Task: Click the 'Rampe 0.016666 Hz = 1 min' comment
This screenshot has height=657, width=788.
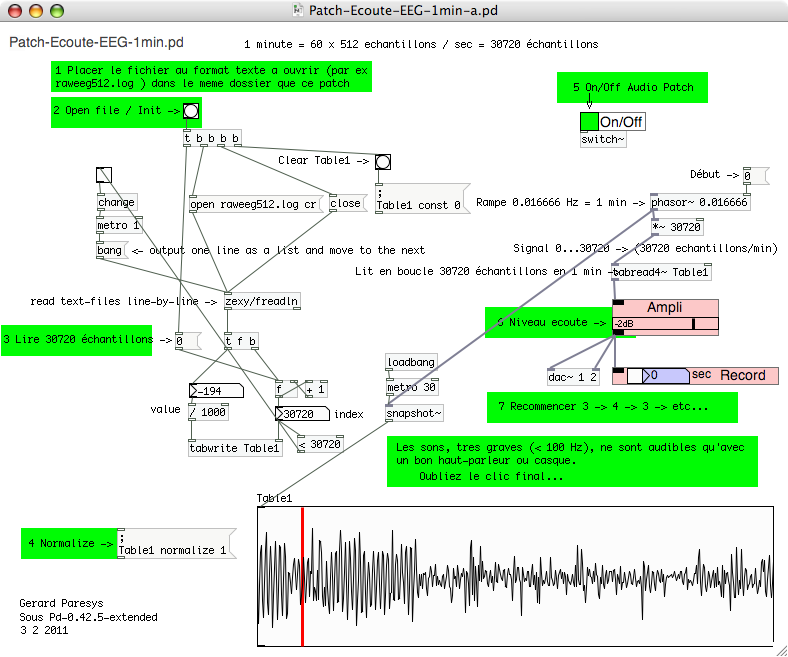Action: [560, 203]
